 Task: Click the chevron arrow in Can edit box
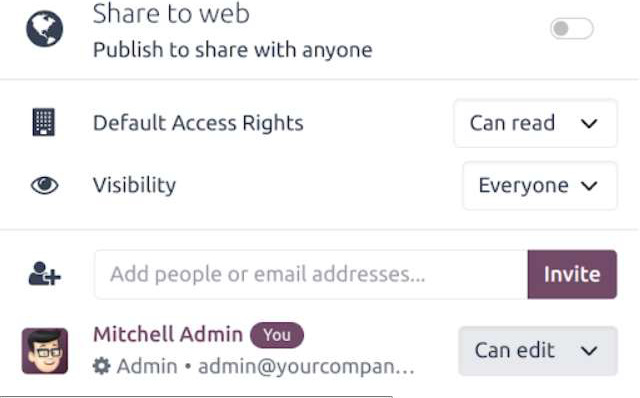589,351
